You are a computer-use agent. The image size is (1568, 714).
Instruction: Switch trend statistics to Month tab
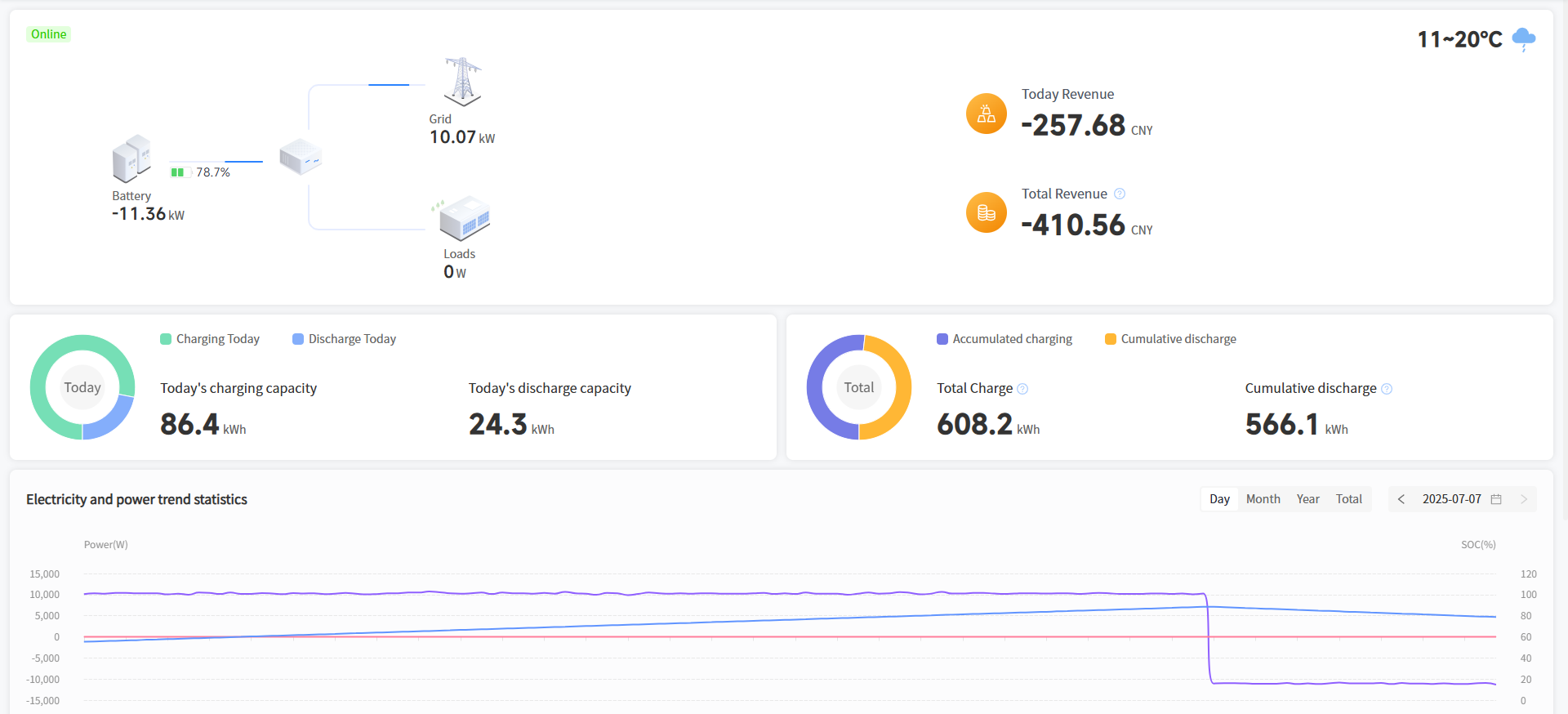pos(1263,499)
